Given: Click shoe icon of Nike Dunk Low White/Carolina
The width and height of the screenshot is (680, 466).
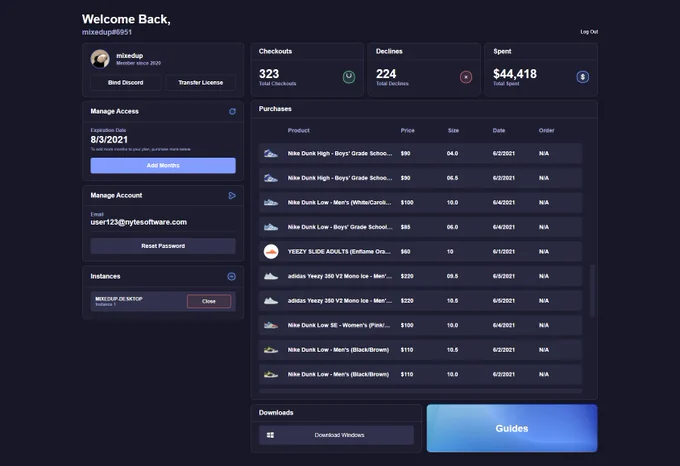Looking at the screenshot, I should (x=271, y=202).
